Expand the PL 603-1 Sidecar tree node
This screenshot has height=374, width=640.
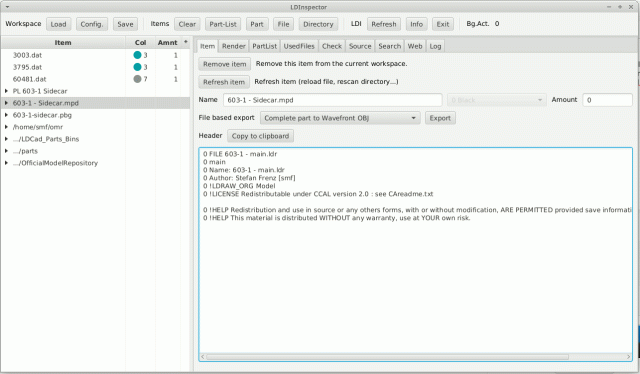(7, 91)
